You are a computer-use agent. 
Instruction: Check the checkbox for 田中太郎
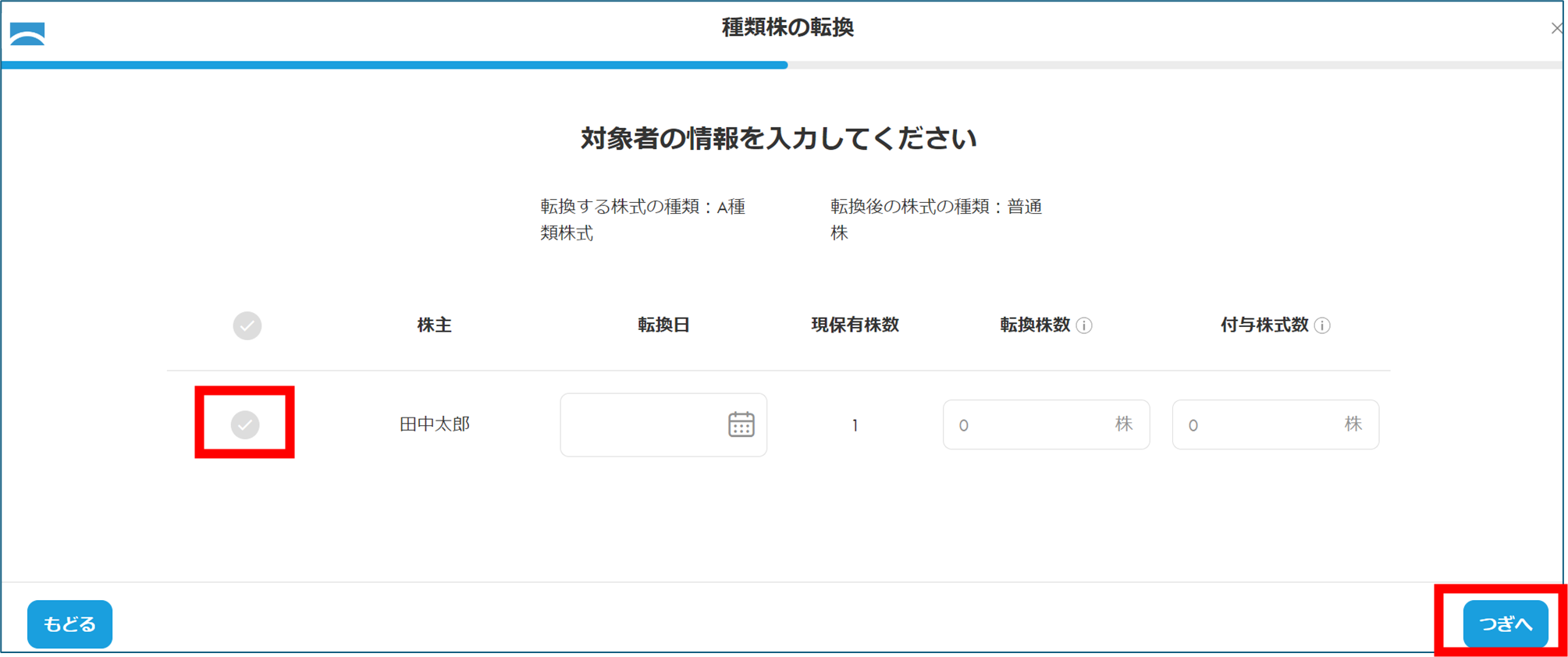pyautogui.click(x=245, y=424)
